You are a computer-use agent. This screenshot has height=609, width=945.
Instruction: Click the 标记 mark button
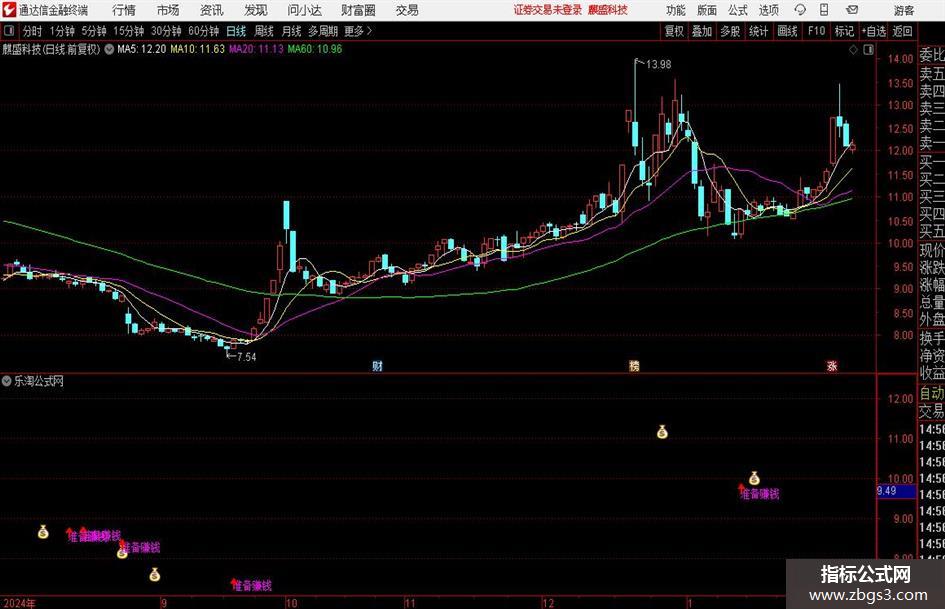tap(844, 31)
